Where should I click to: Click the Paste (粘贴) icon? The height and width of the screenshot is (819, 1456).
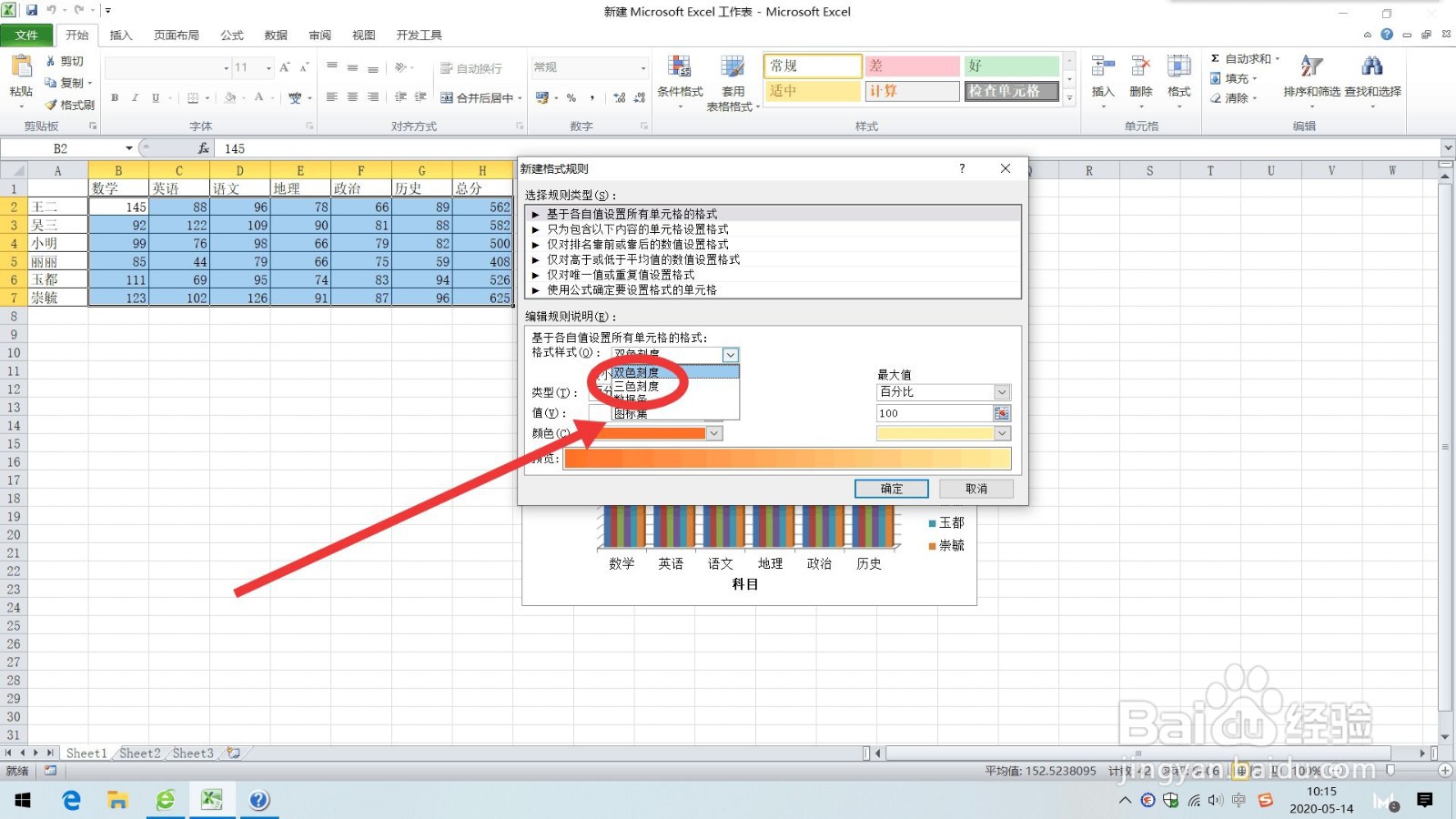click(x=21, y=66)
